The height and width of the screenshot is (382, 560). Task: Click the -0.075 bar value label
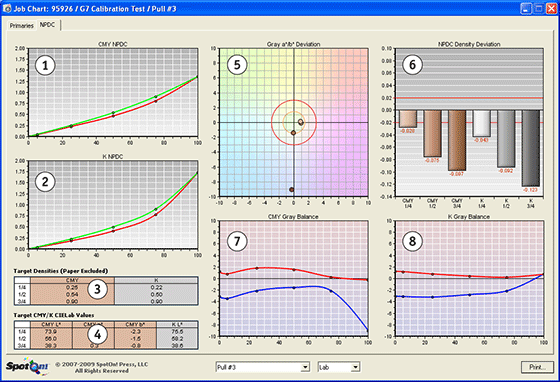tap(432, 160)
